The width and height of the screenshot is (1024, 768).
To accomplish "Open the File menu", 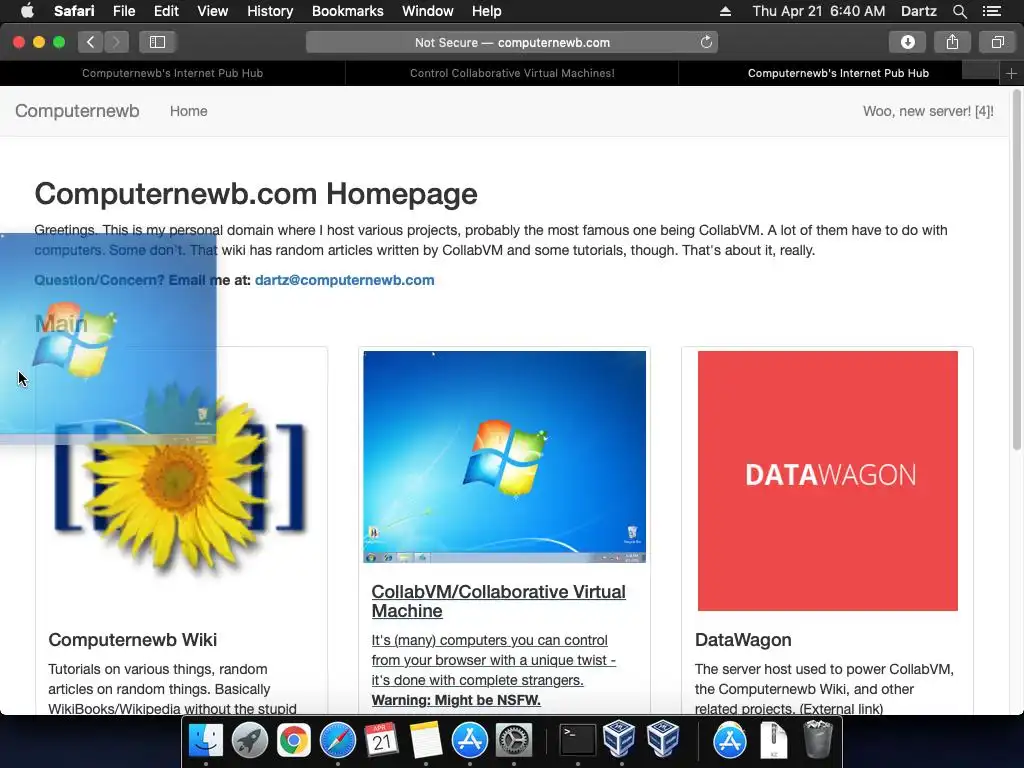I will tap(123, 11).
